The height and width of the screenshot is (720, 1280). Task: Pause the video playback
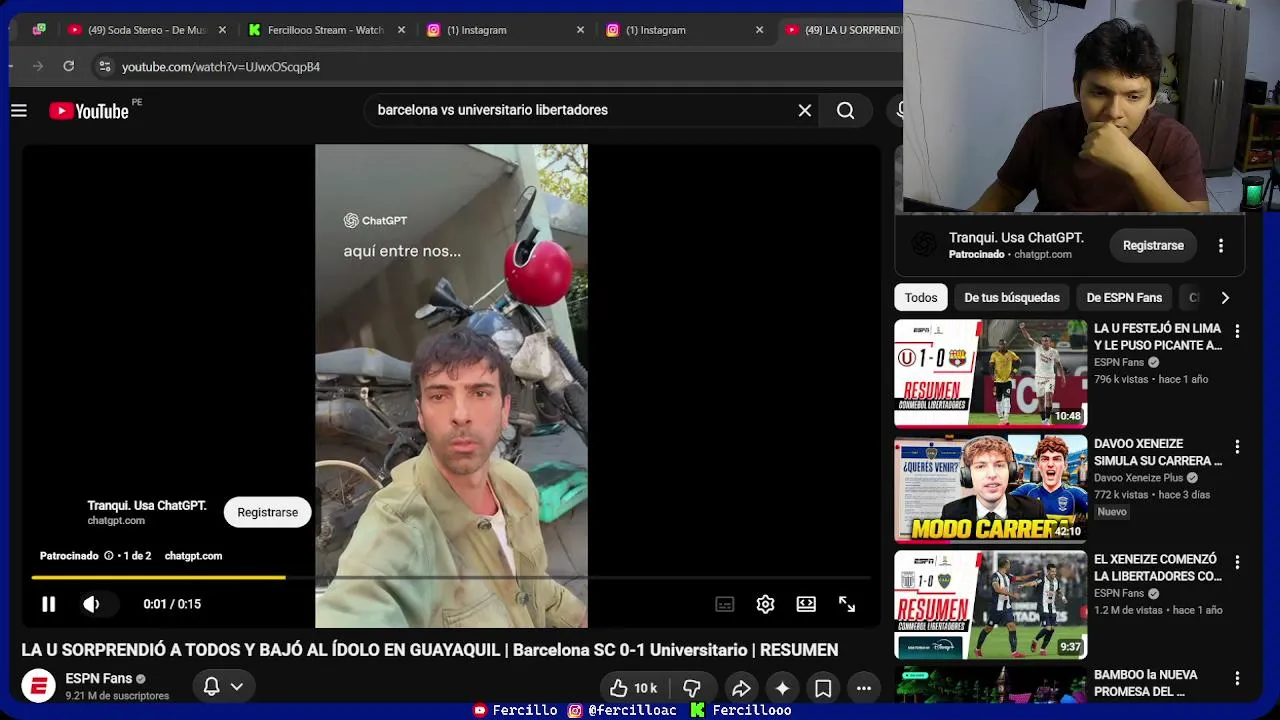(x=48, y=604)
